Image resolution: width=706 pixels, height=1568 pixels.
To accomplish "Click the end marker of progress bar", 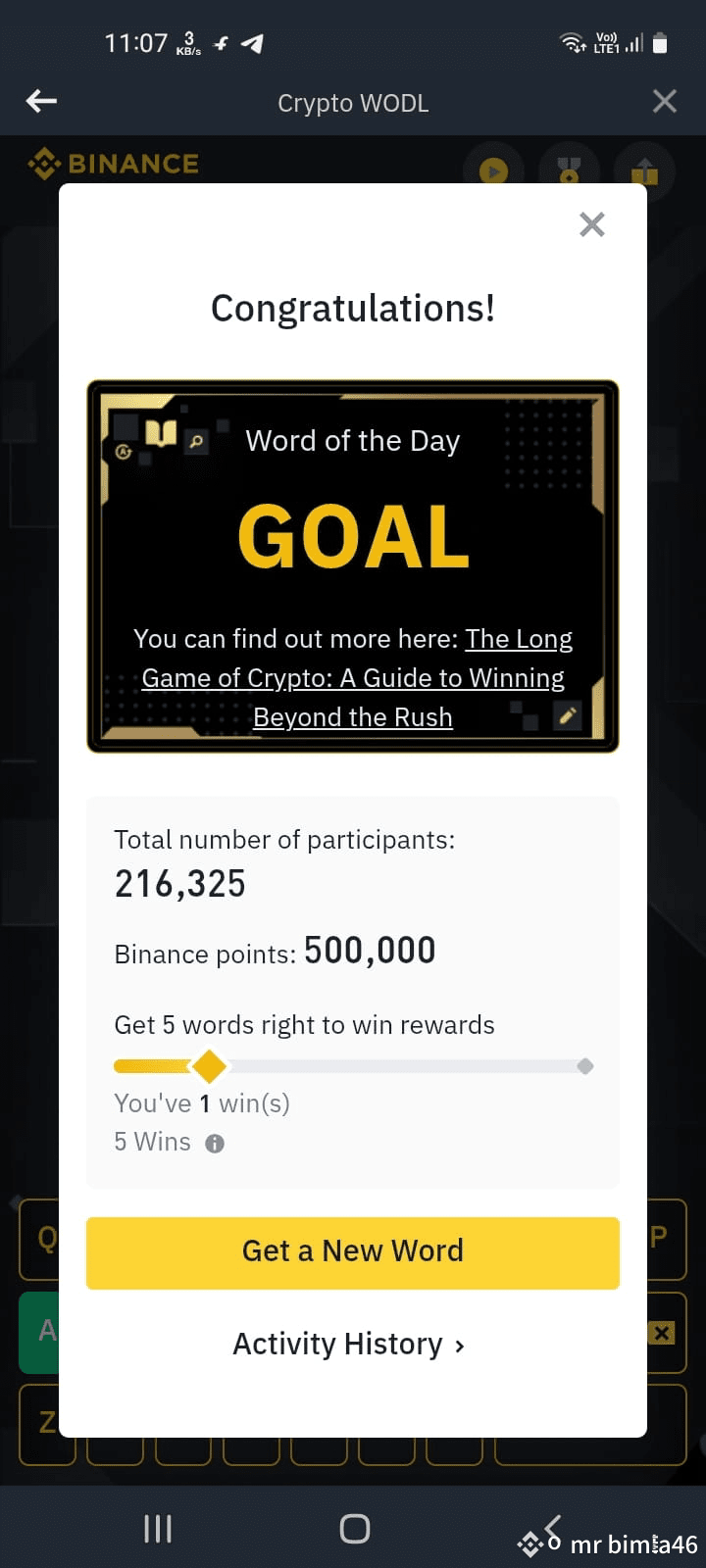I will [x=585, y=1066].
